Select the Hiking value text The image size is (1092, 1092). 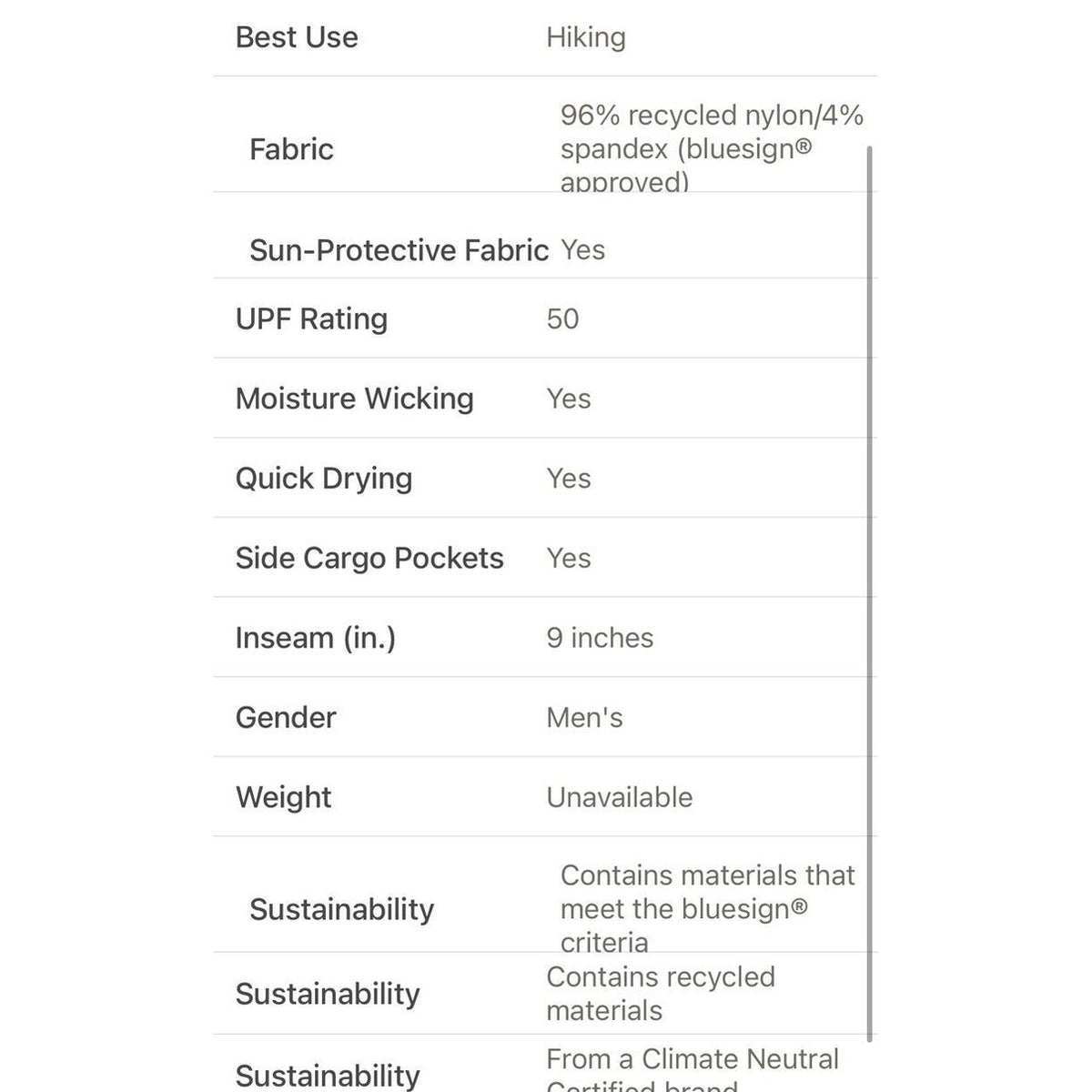pos(586,37)
